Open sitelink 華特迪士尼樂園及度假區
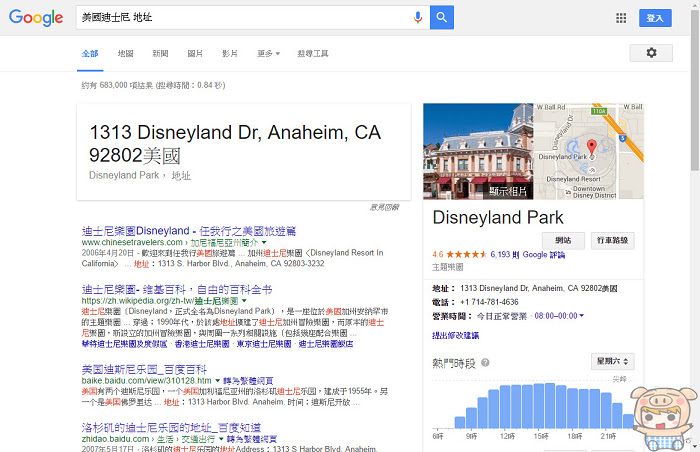 (x=125, y=344)
